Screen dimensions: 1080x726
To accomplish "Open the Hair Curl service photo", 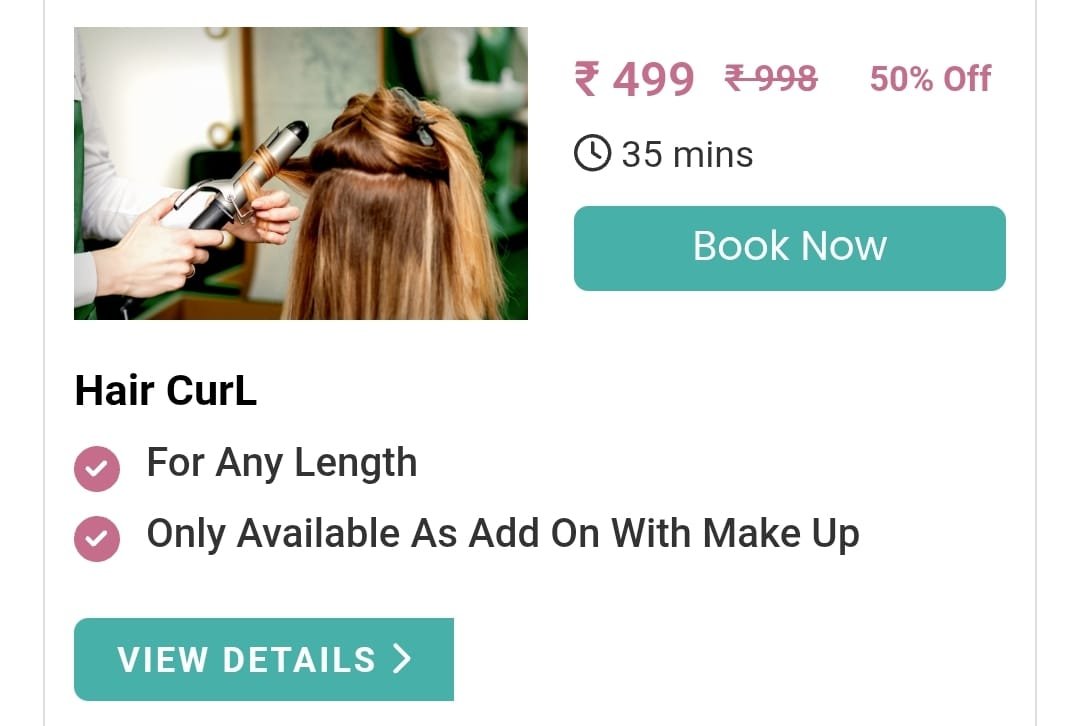I will point(301,173).
